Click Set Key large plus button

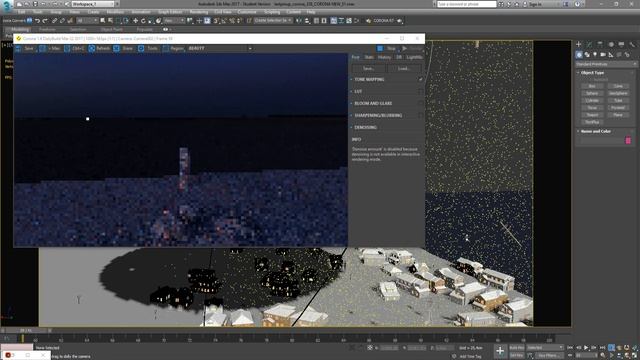(500, 351)
